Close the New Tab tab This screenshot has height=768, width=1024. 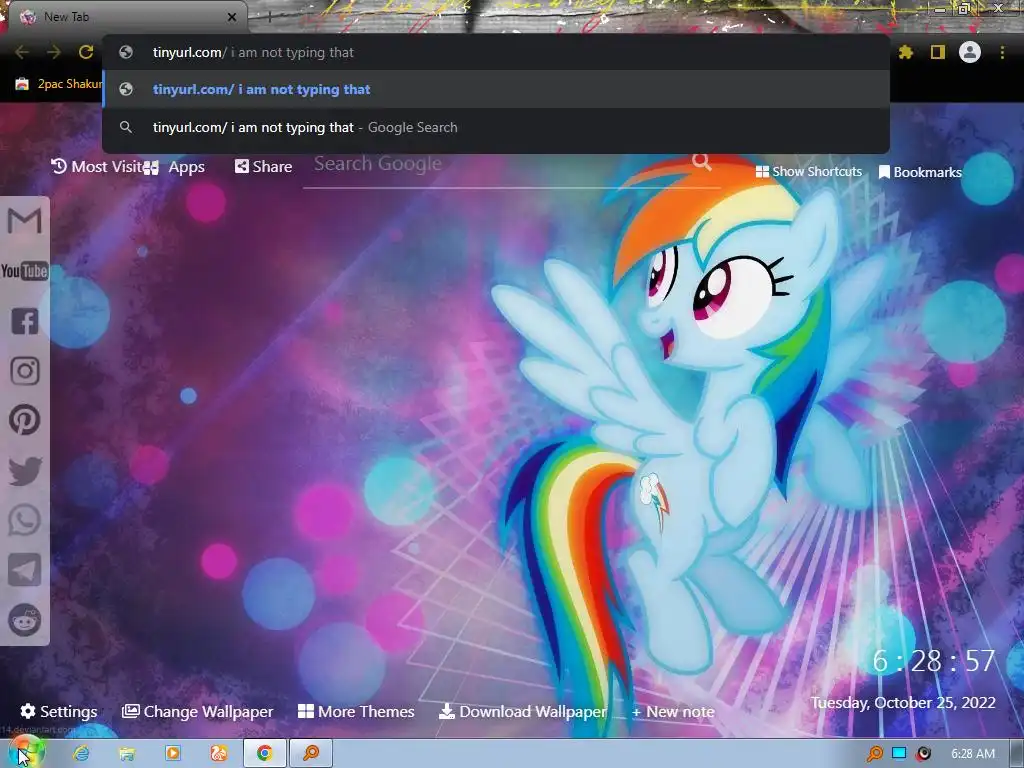(x=232, y=17)
